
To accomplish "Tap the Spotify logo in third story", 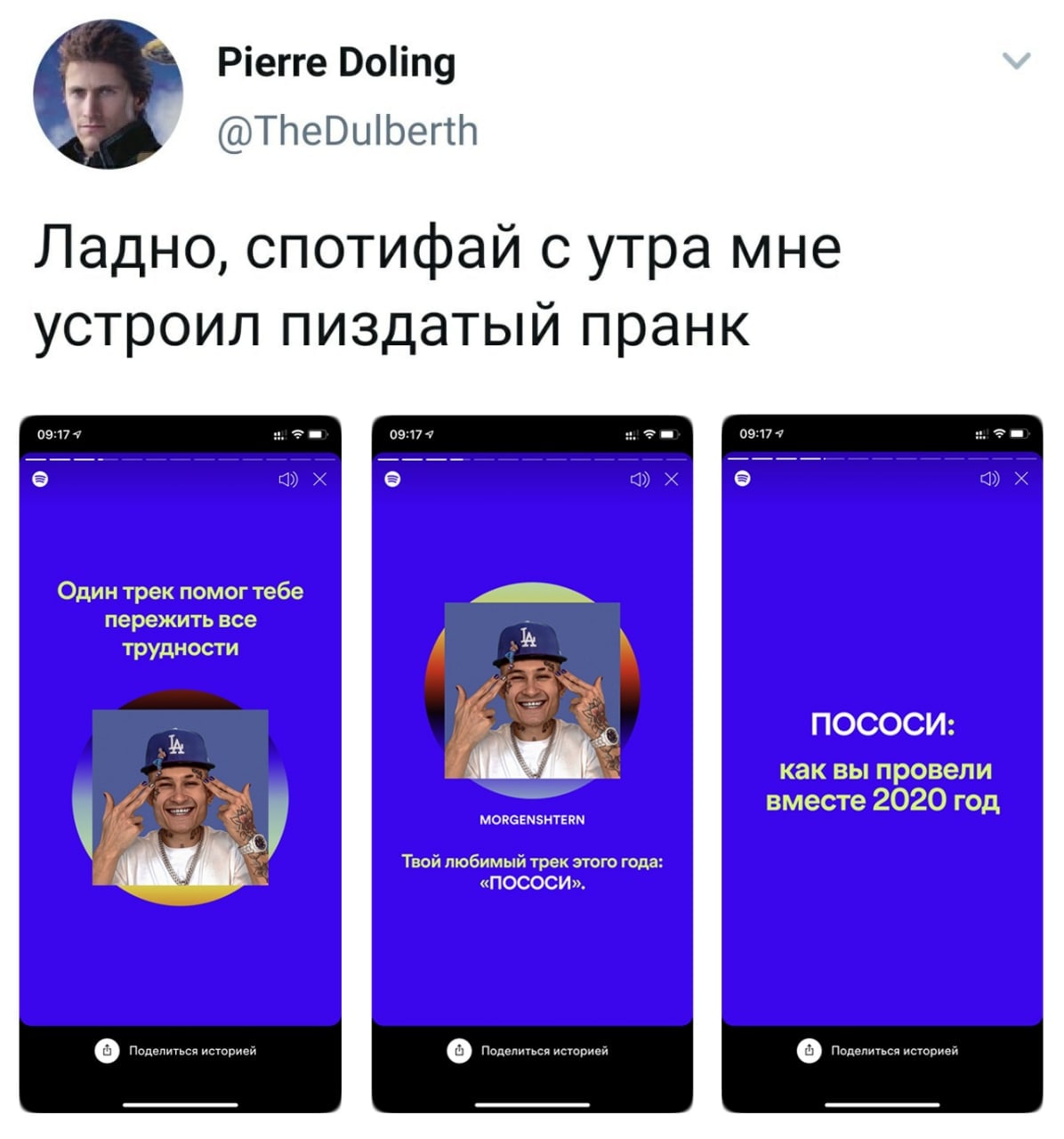I will (743, 478).
